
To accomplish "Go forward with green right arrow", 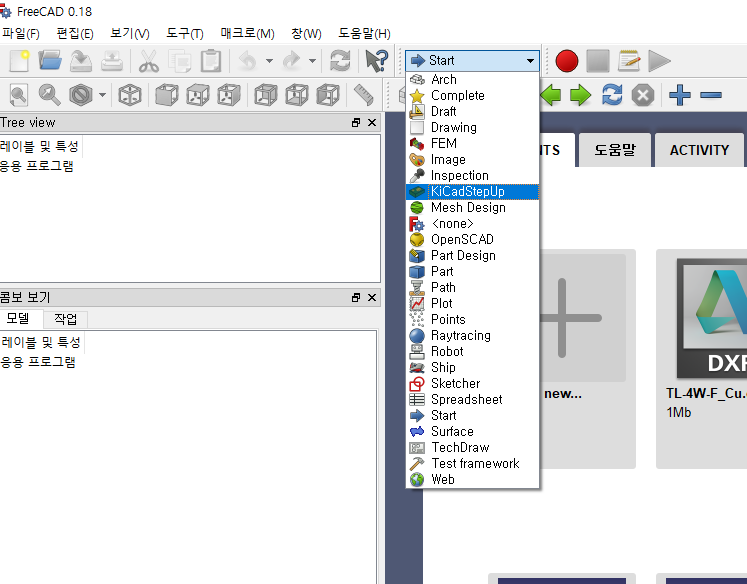I will tap(580, 95).
